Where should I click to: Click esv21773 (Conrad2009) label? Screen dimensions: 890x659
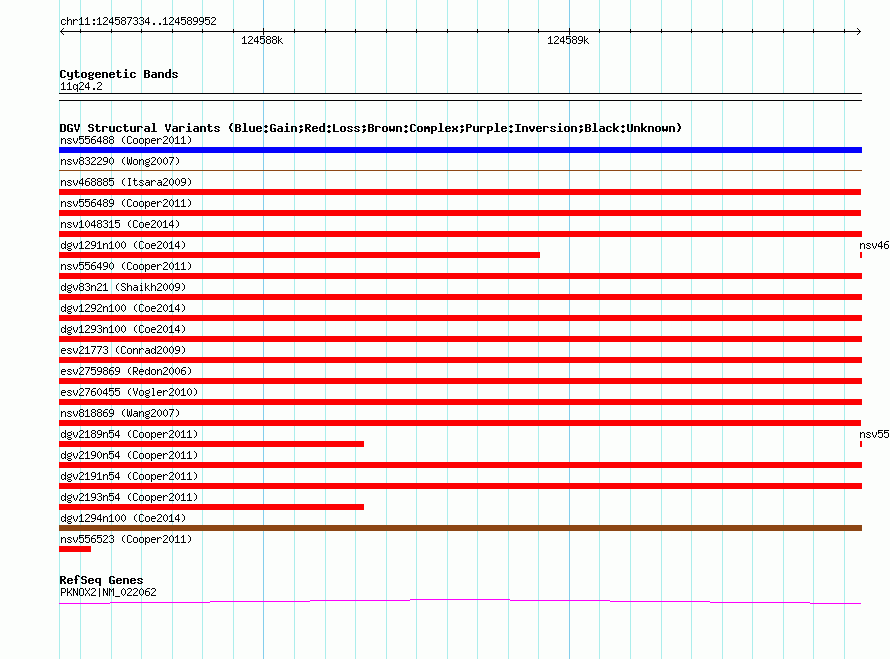coord(123,350)
